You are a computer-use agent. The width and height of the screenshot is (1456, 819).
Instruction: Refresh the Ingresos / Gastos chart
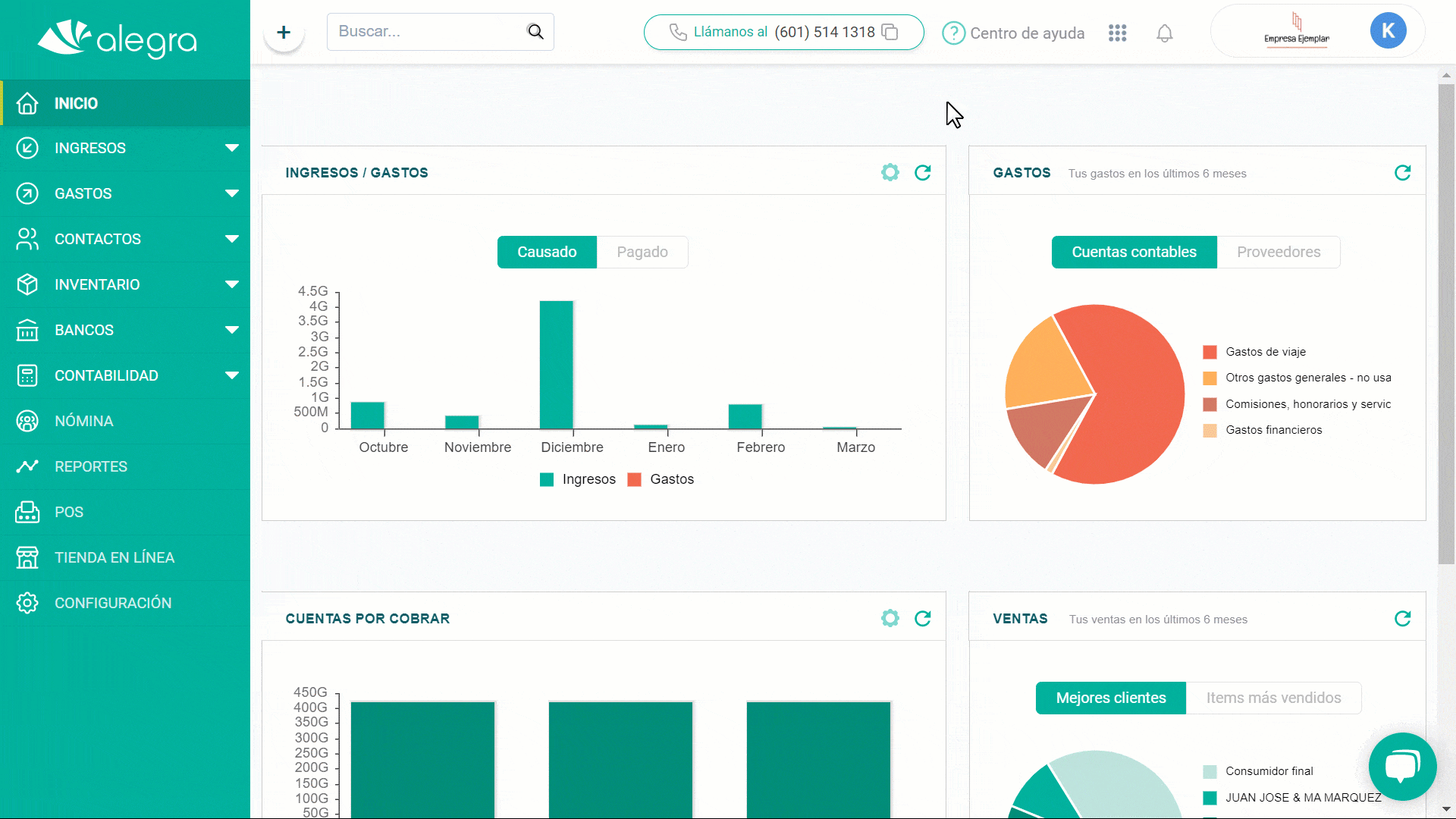pyautogui.click(x=923, y=173)
